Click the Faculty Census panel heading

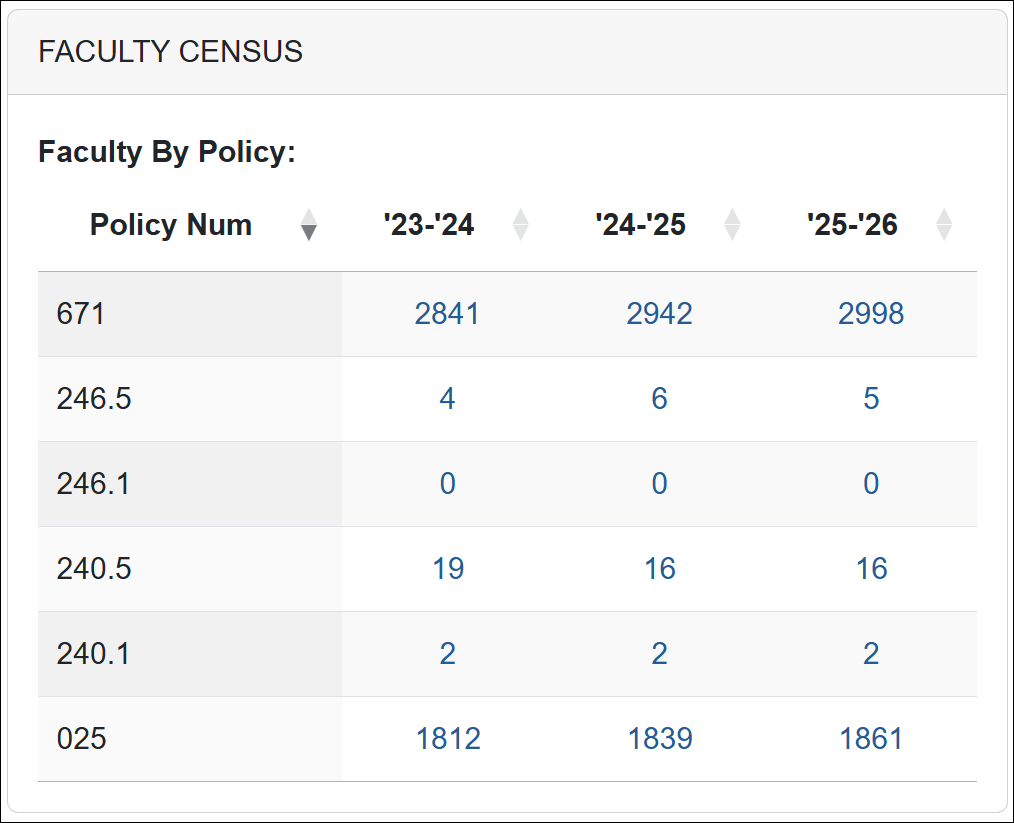tap(170, 52)
